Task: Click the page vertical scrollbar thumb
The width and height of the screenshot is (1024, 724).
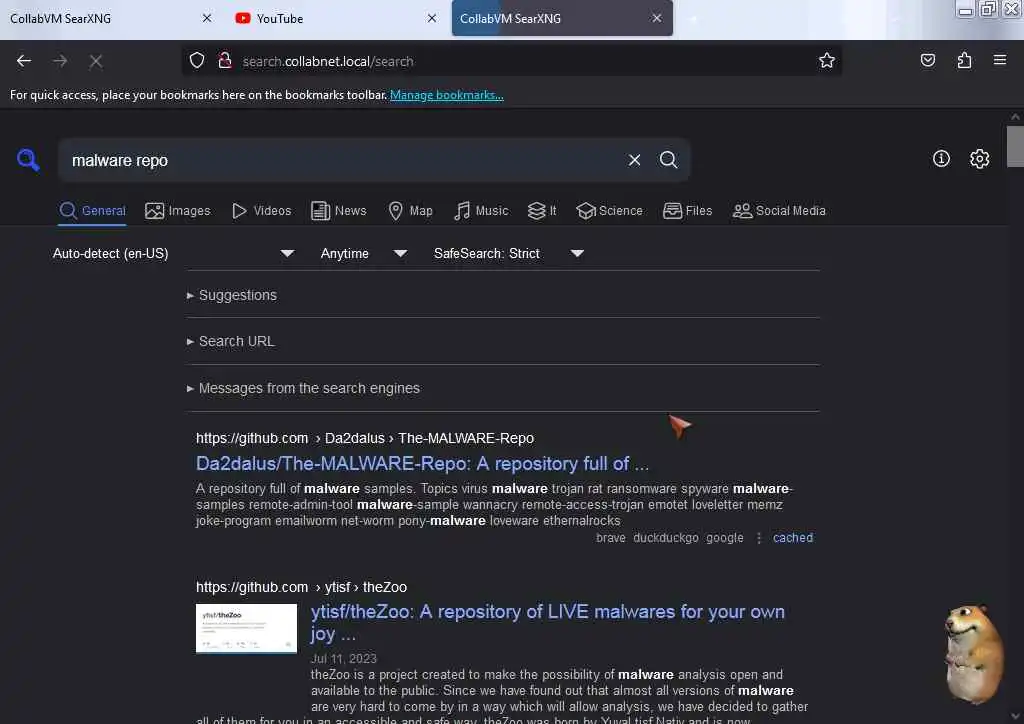Action: click(x=1015, y=146)
